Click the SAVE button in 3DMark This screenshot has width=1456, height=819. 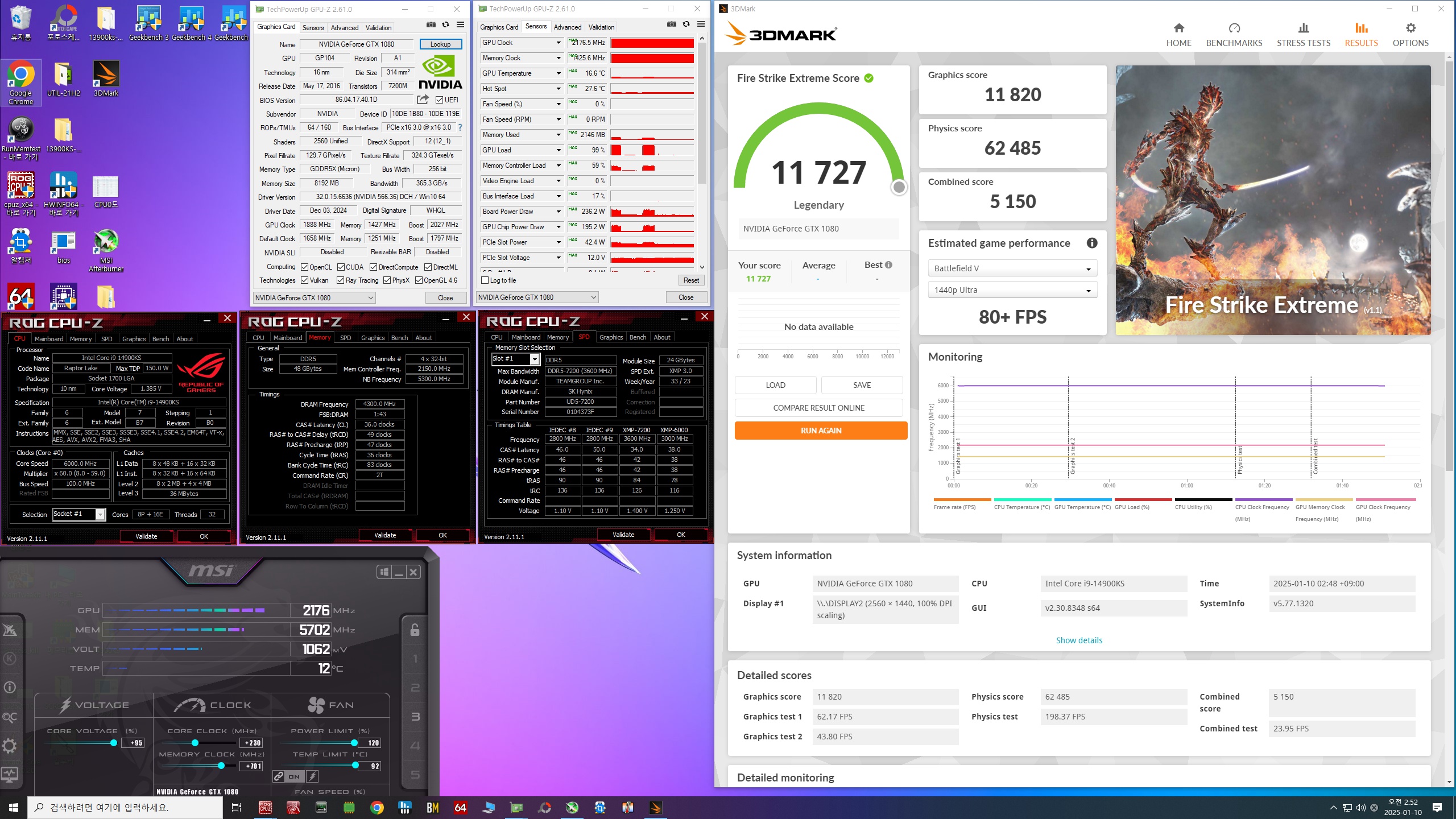[862, 385]
